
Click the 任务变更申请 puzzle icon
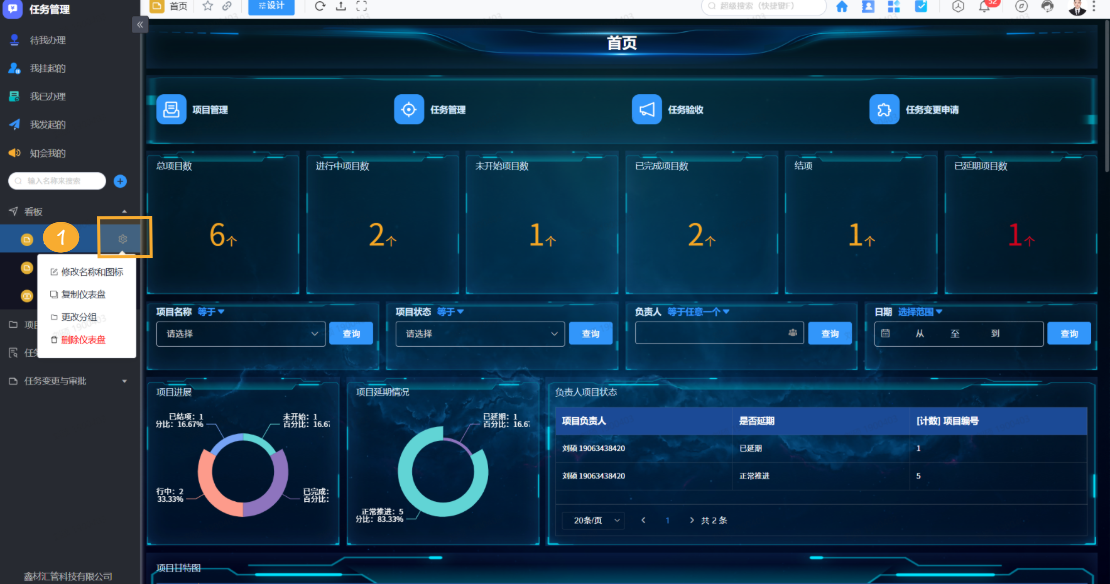coord(884,109)
